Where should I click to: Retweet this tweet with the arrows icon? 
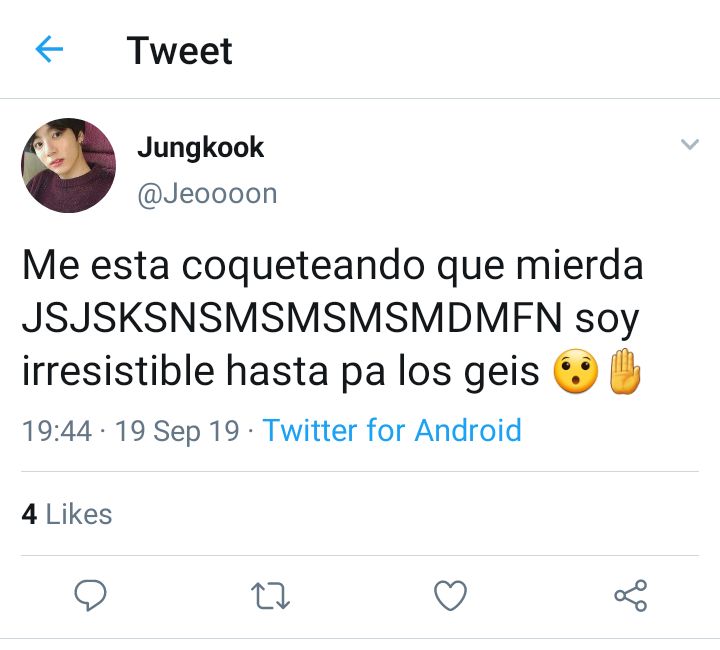tap(270, 595)
